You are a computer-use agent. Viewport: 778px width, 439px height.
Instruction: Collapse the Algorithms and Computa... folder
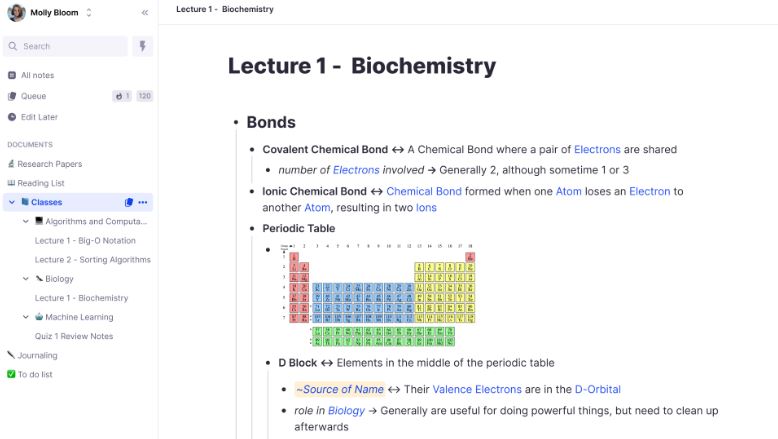26,221
